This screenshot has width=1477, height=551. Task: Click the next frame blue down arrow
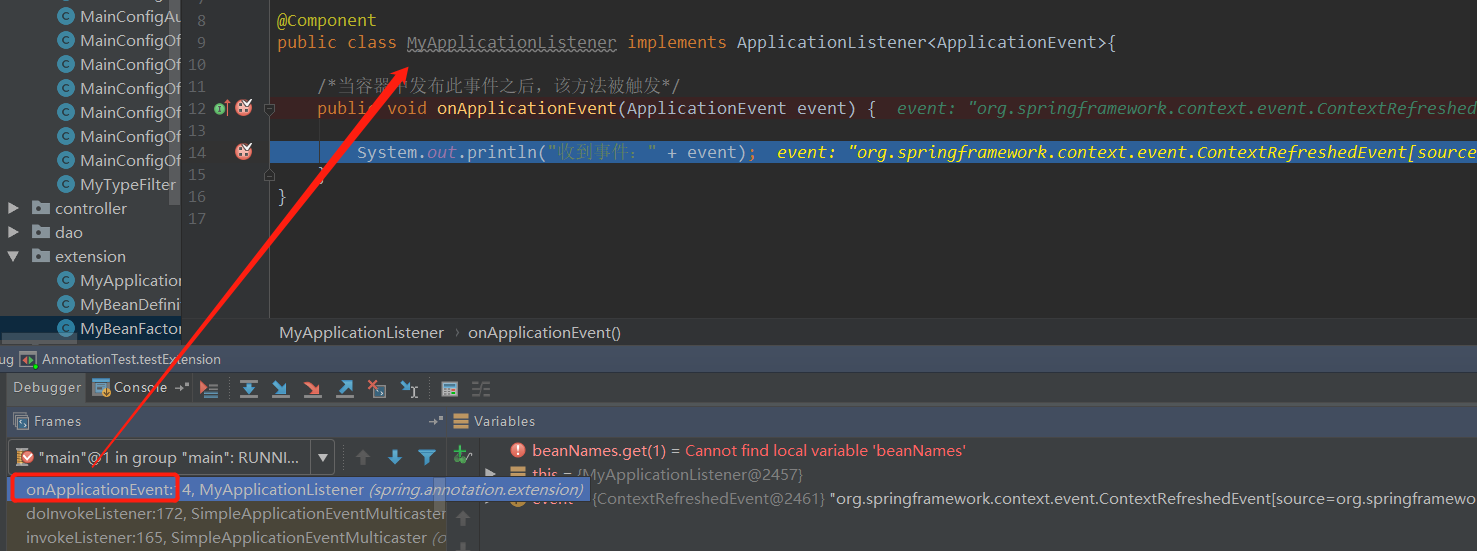click(395, 457)
